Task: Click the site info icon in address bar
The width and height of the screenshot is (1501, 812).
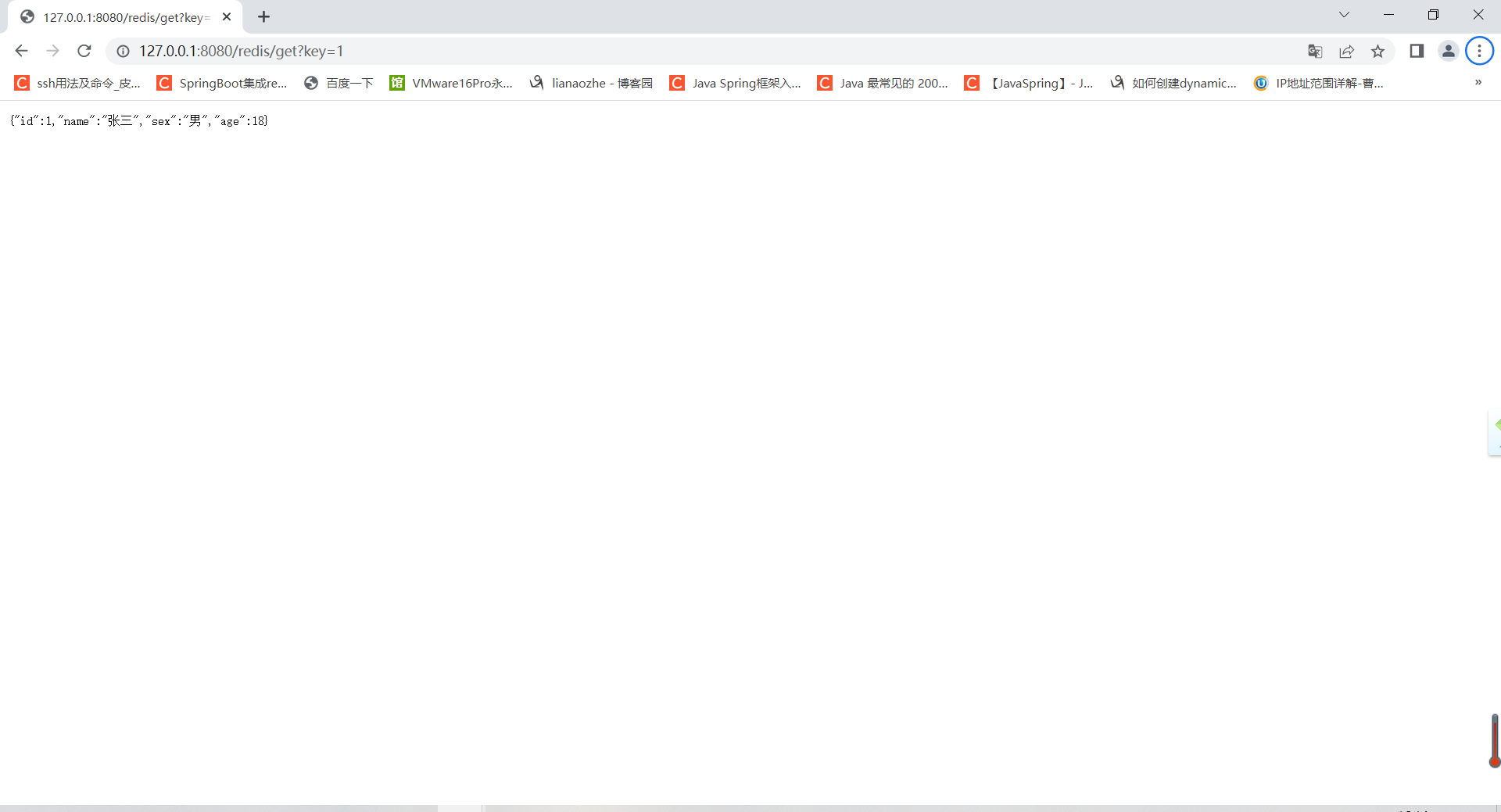Action: pos(123,51)
